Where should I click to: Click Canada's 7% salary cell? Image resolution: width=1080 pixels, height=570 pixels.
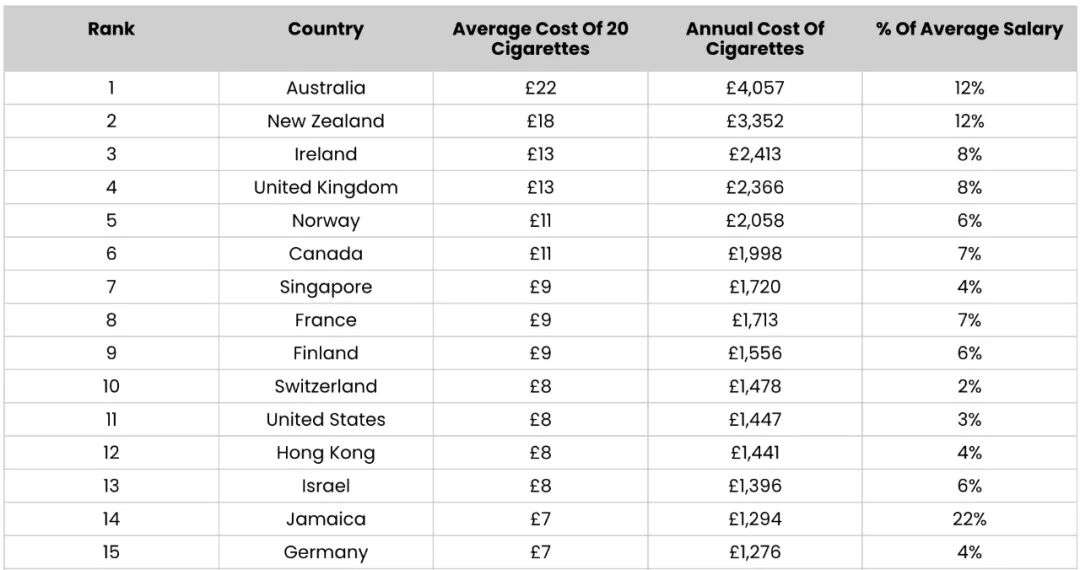pyautogui.click(x=969, y=254)
